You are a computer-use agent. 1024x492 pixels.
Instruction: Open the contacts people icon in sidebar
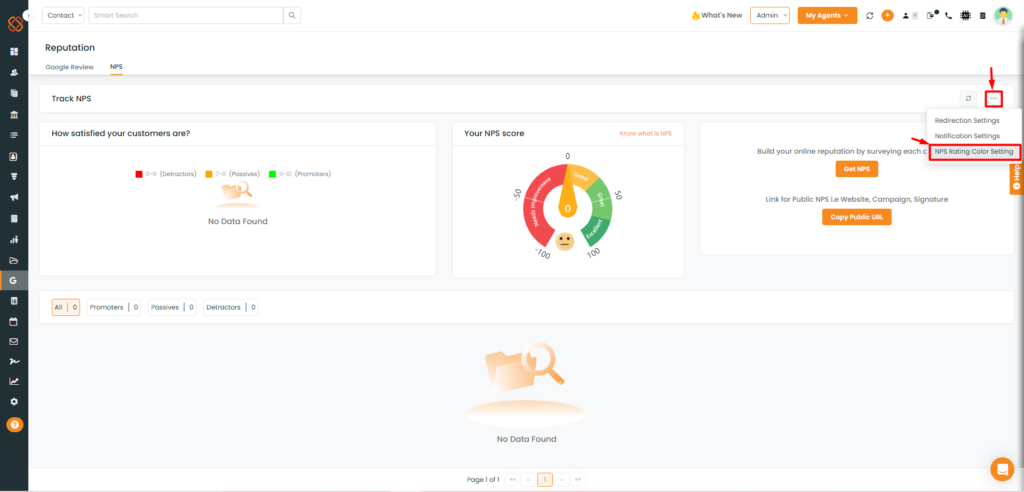[x=14, y=73]
